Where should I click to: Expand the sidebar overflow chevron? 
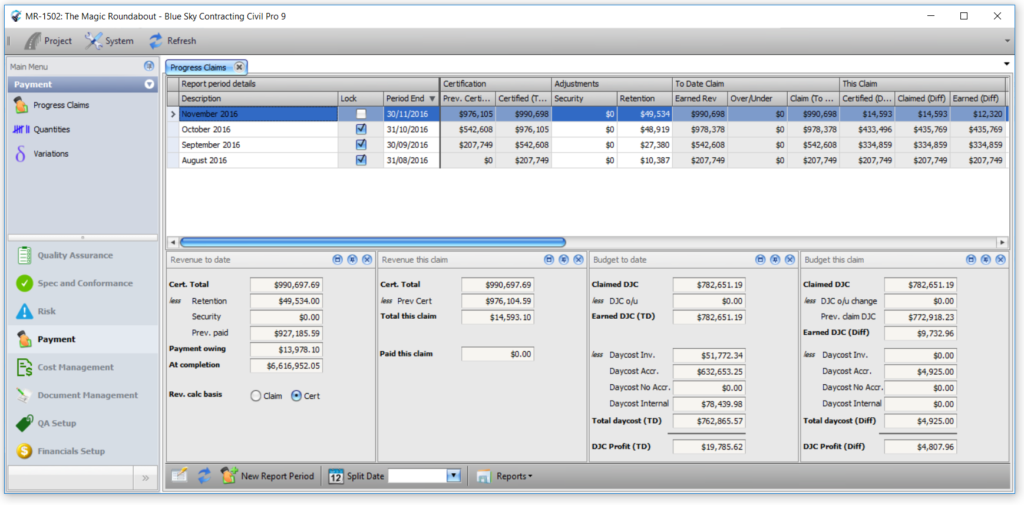(146, 478)
